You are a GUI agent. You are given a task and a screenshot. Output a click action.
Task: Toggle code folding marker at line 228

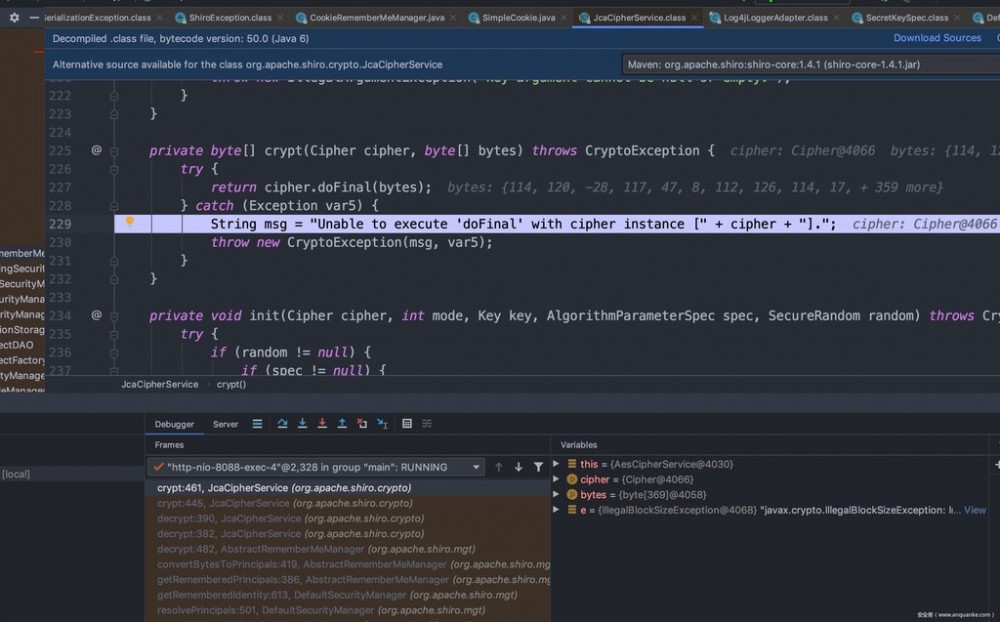113,205
